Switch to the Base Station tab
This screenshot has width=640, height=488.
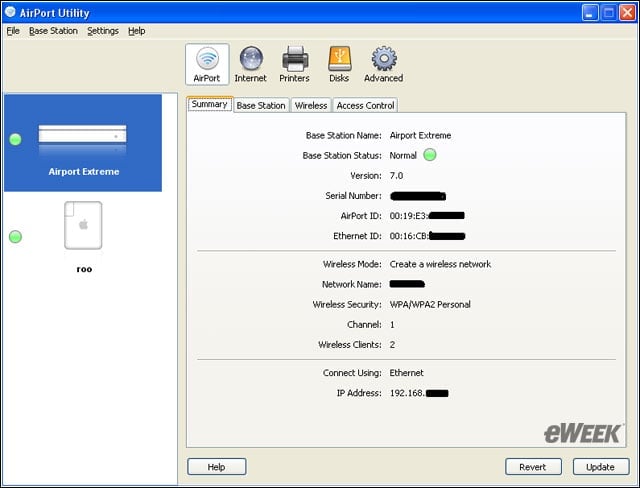tap(261, 105)
